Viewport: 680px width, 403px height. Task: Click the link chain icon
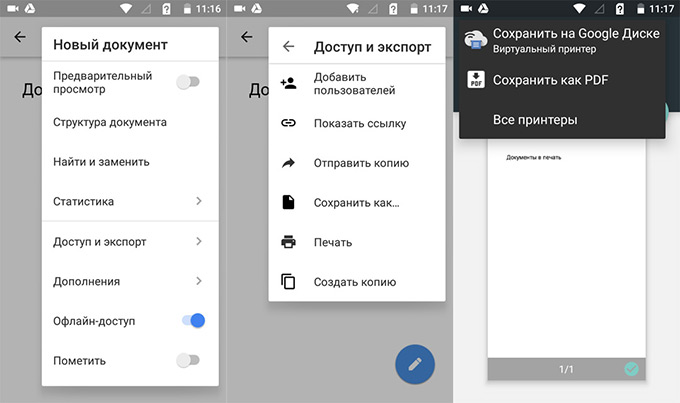pyautogui.click(x=288, y=123)
